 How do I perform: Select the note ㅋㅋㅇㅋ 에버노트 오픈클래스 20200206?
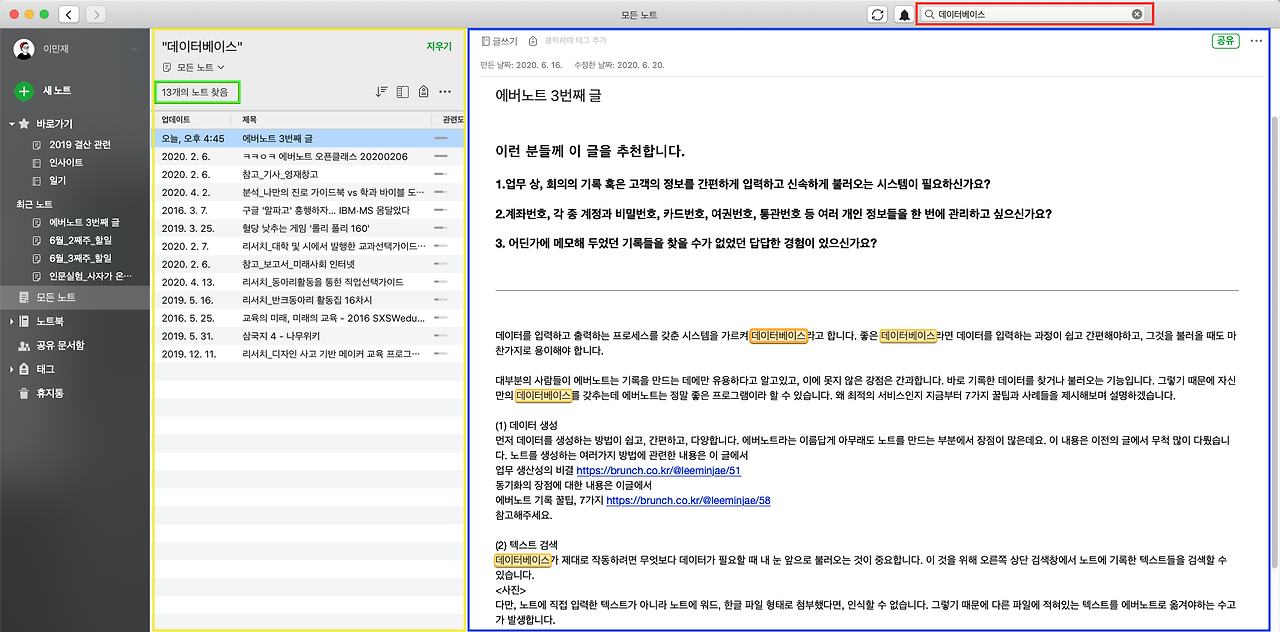[x=308, y=156]
